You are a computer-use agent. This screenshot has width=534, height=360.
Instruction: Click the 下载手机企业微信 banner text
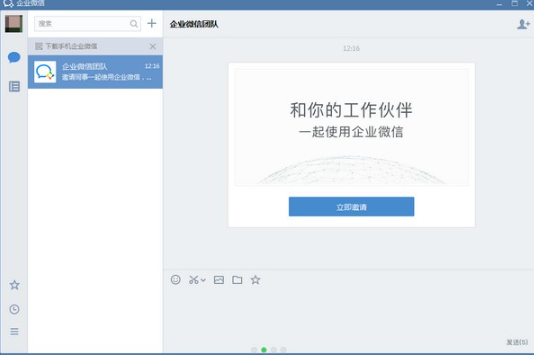(71, 46)
